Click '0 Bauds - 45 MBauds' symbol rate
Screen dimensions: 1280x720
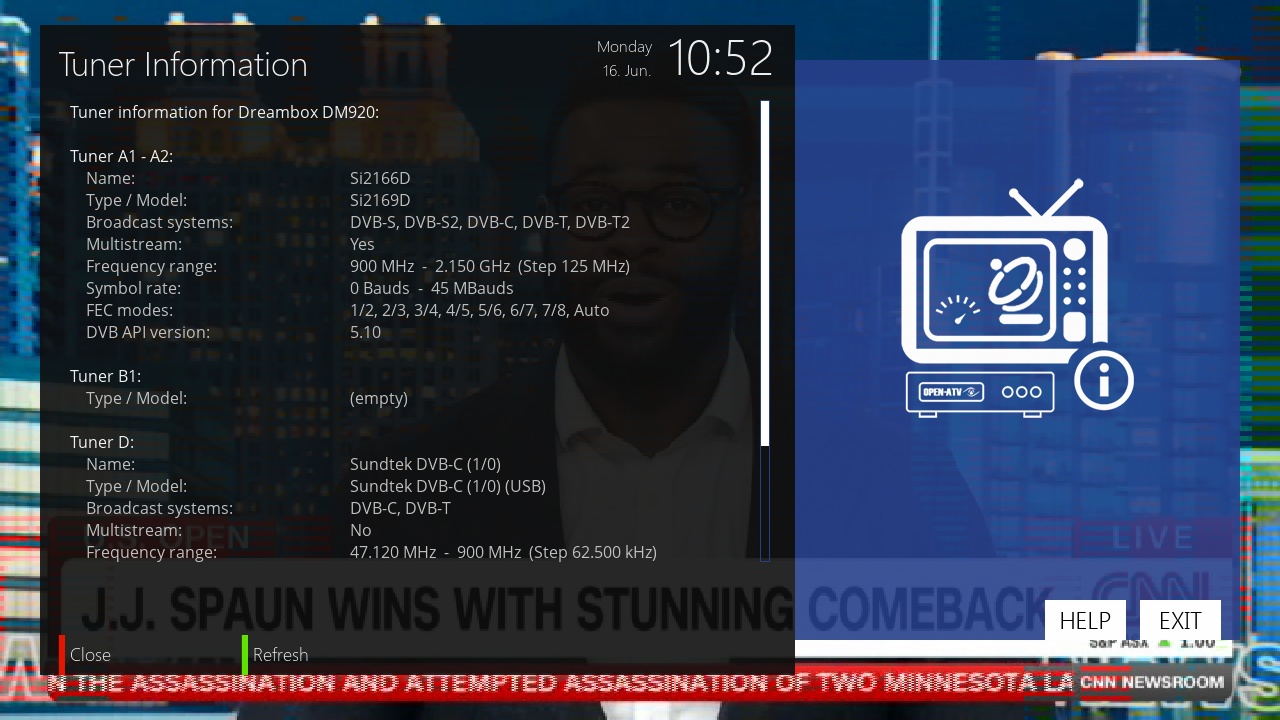[432, 288]
